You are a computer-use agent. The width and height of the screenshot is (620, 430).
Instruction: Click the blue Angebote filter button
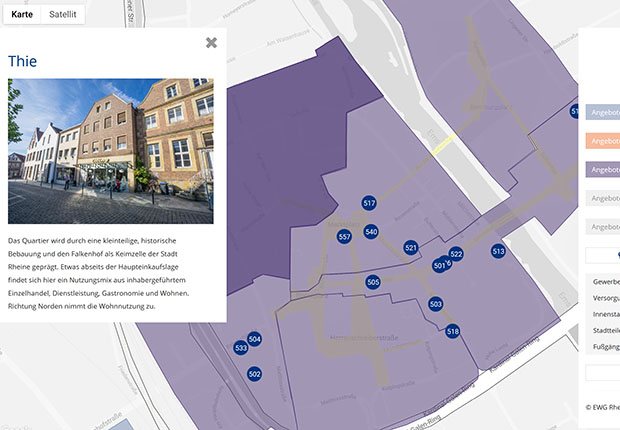coord(603,112)
